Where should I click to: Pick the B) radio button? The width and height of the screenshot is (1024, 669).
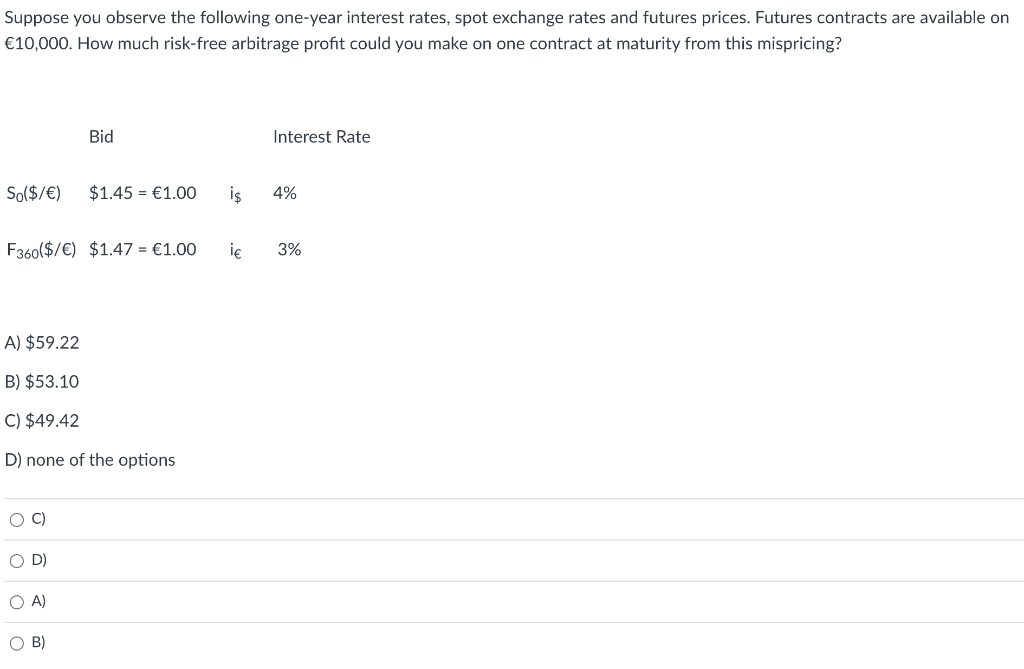click(17, 644)
